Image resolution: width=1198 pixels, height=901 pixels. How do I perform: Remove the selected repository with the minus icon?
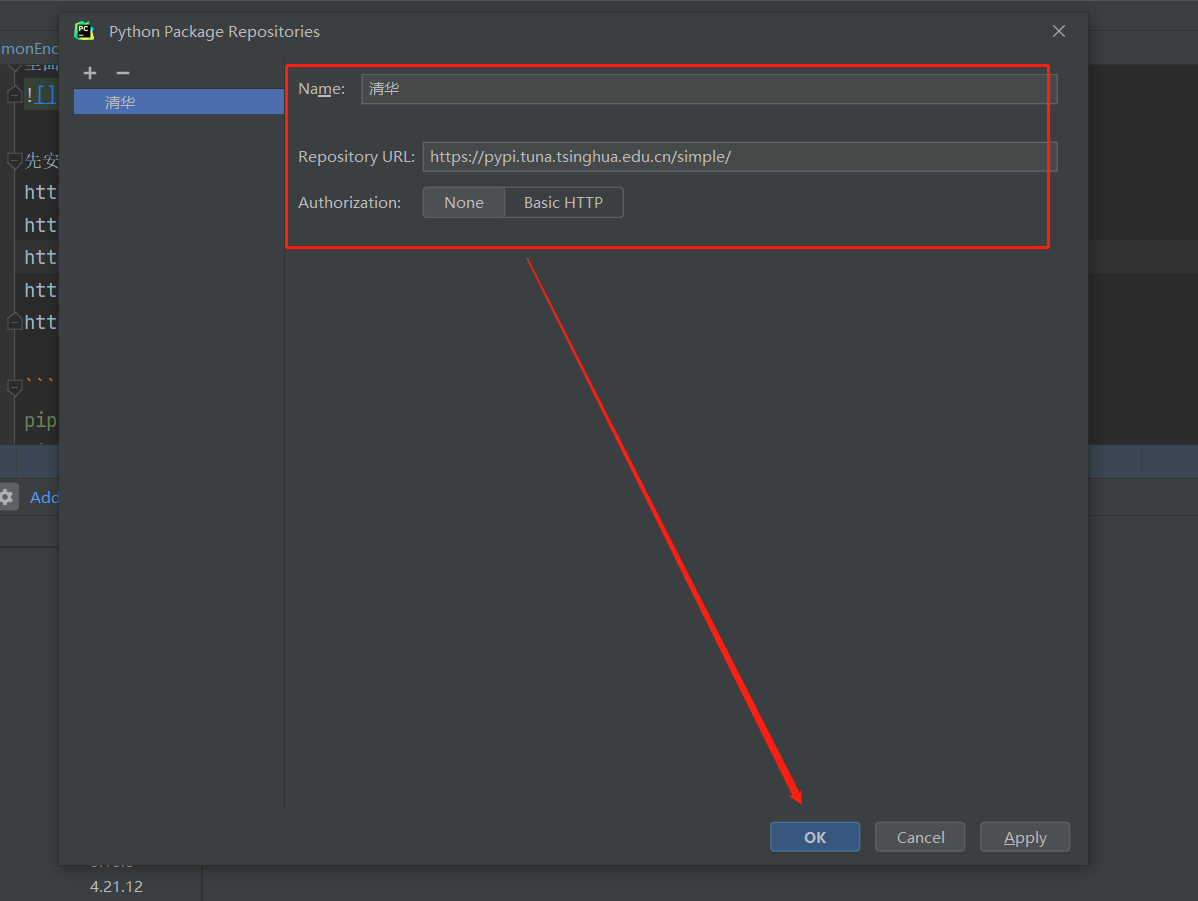pos(123,73)
